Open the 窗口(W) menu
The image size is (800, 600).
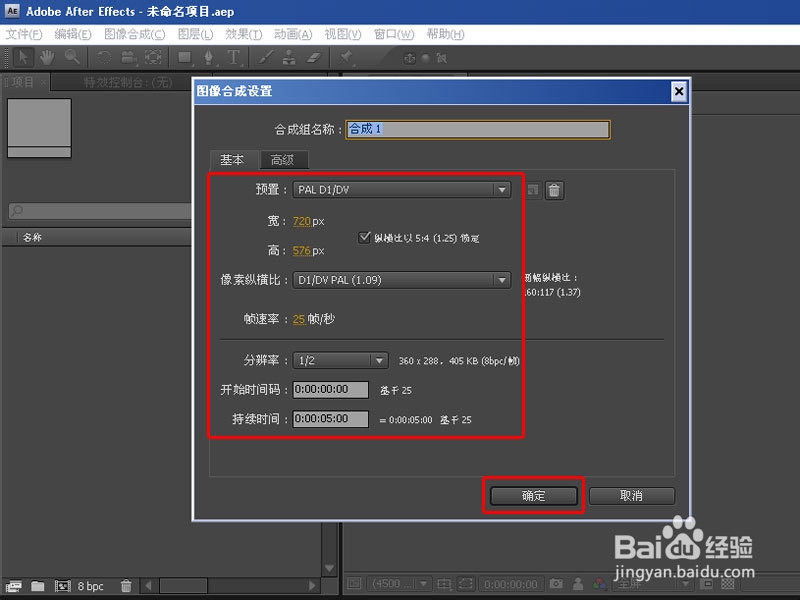pyautogui.click(x=394, y=34)
